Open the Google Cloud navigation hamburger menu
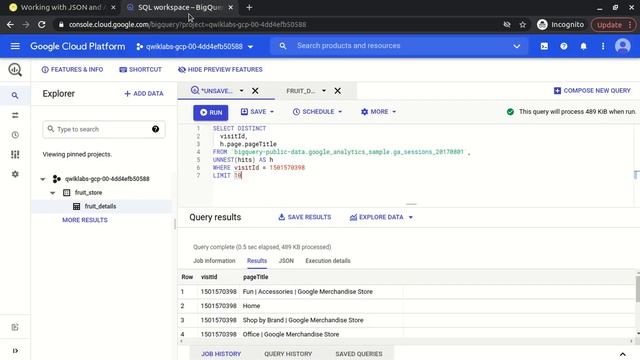The image size is (640, 360). [15, 46]
